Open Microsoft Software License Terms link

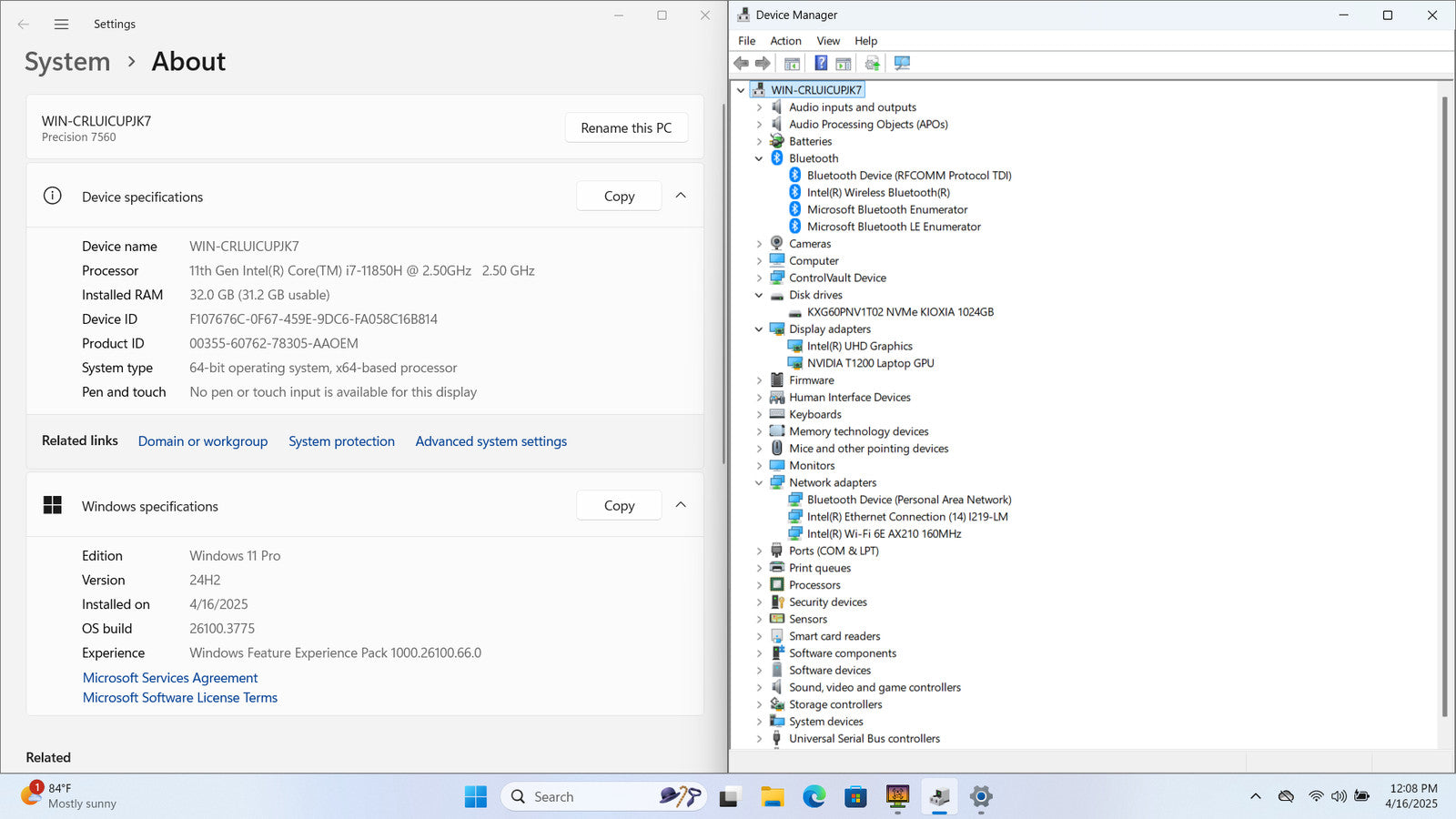(x=180, y=698)
